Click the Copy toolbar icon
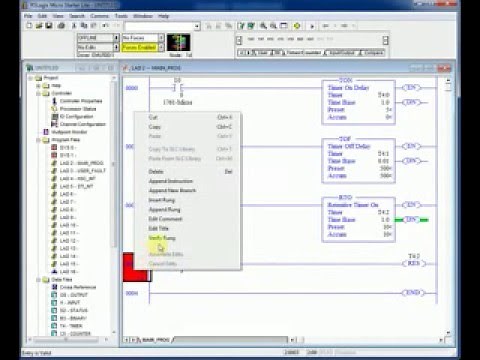480x360 pixels. click(x=84, y=26)
